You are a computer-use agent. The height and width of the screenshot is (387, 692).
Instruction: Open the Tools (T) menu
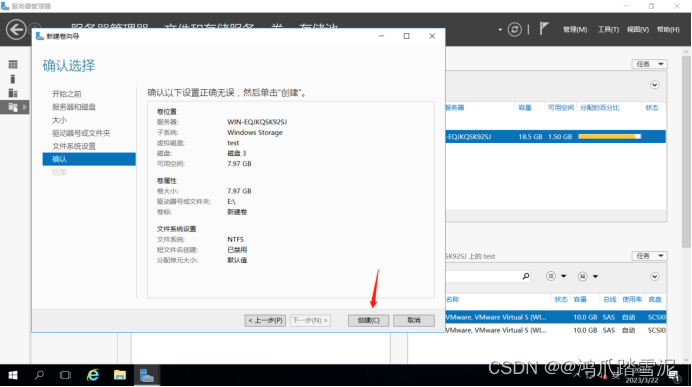coord(608,30)
